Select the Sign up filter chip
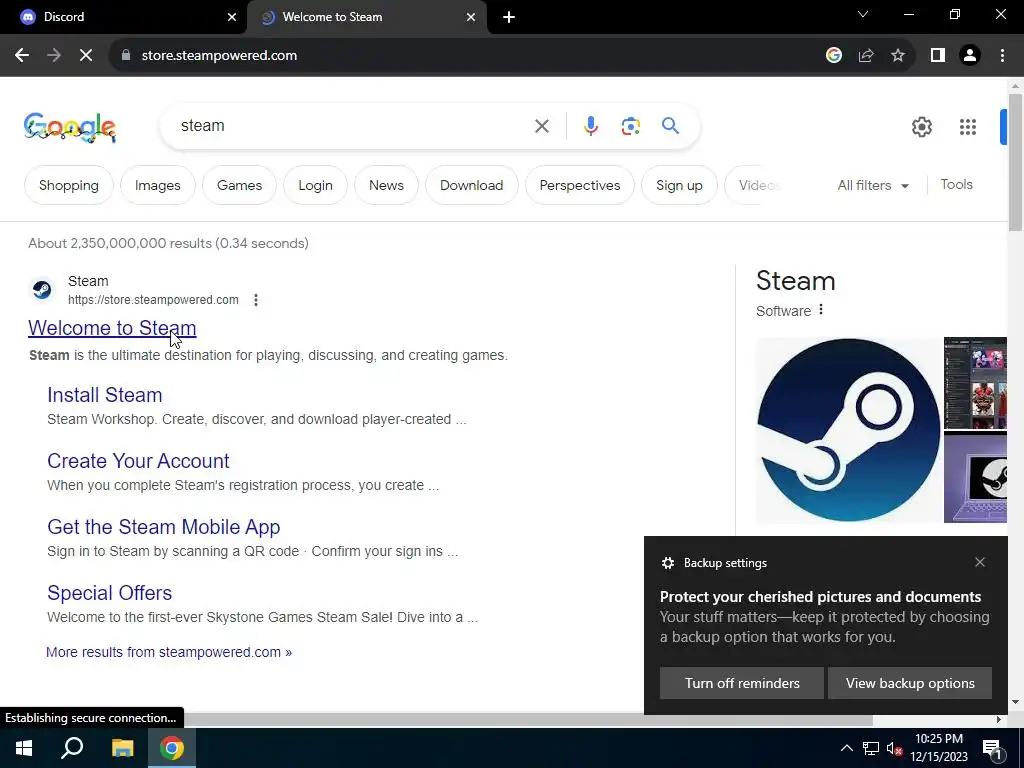The height and width of the screenshot is (768, 1024). pyautogui.click(x=679, y=185)
